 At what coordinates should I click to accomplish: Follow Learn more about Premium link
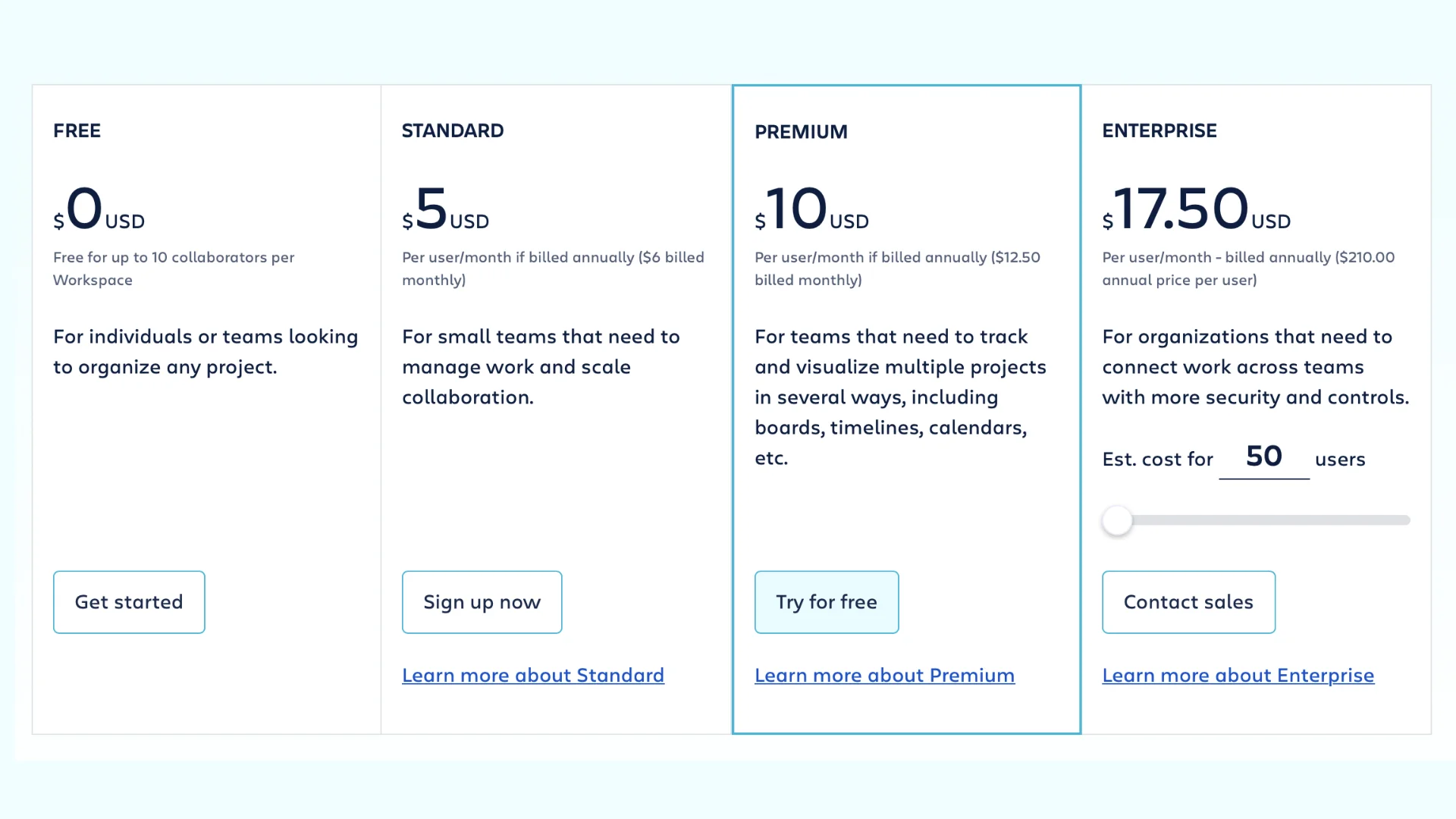pyautogui.click(x=884, y=675)
